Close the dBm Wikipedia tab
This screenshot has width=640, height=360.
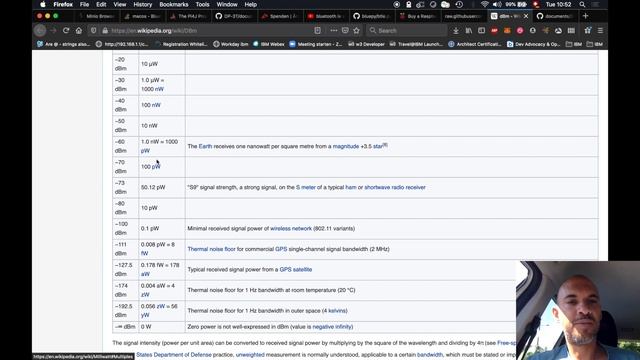(x=526, y=16)
